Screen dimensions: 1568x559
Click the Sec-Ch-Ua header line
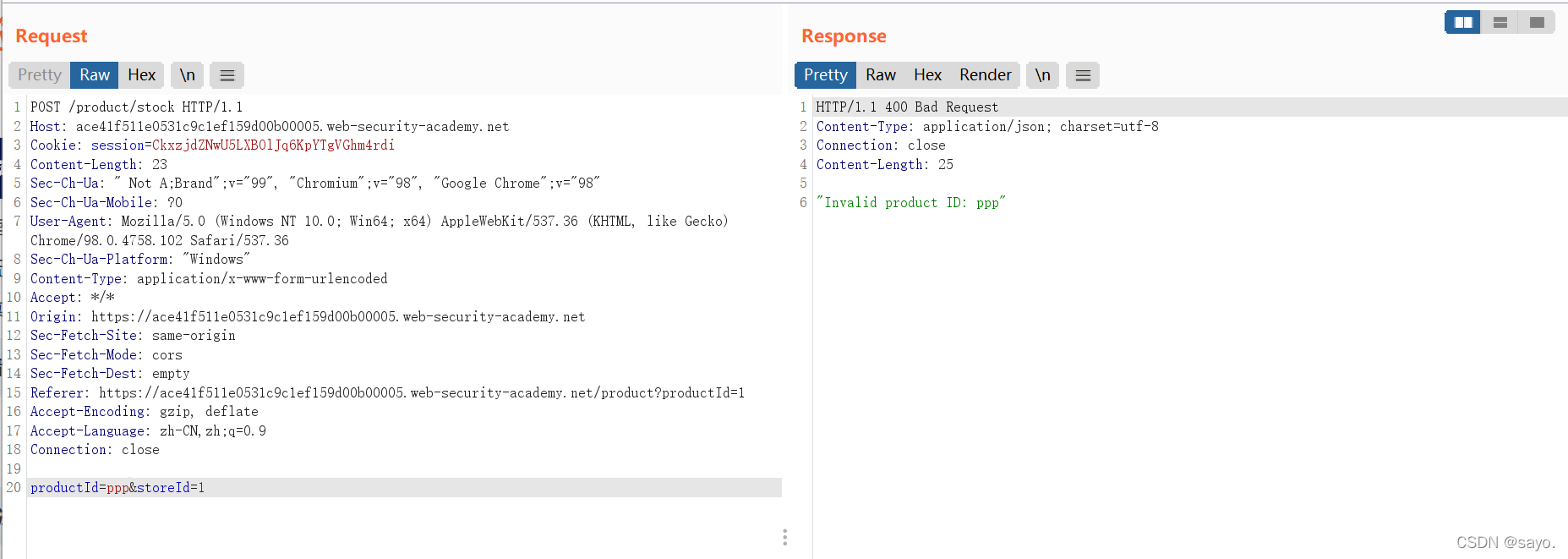tap(315, 184)
